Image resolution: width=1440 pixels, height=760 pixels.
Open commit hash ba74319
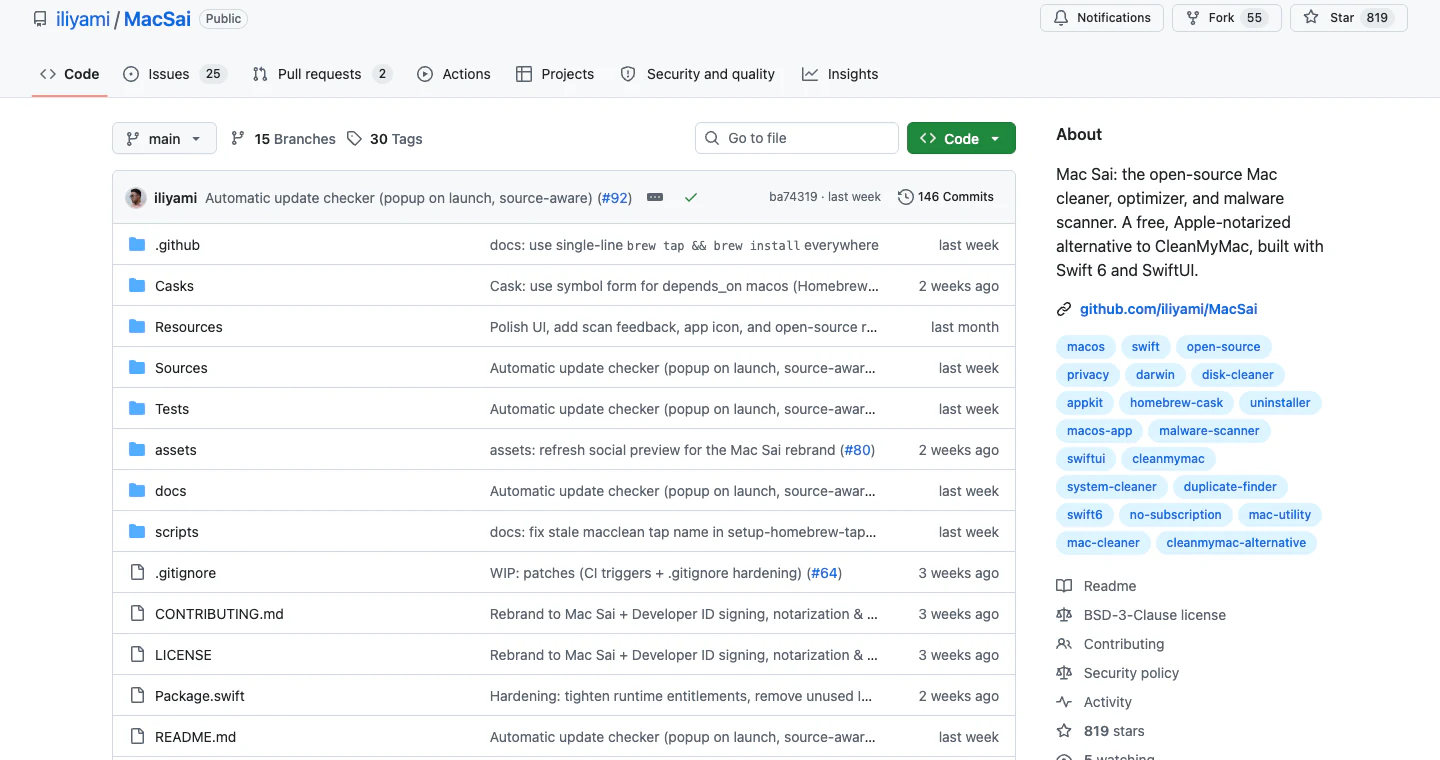coord(793,197)
